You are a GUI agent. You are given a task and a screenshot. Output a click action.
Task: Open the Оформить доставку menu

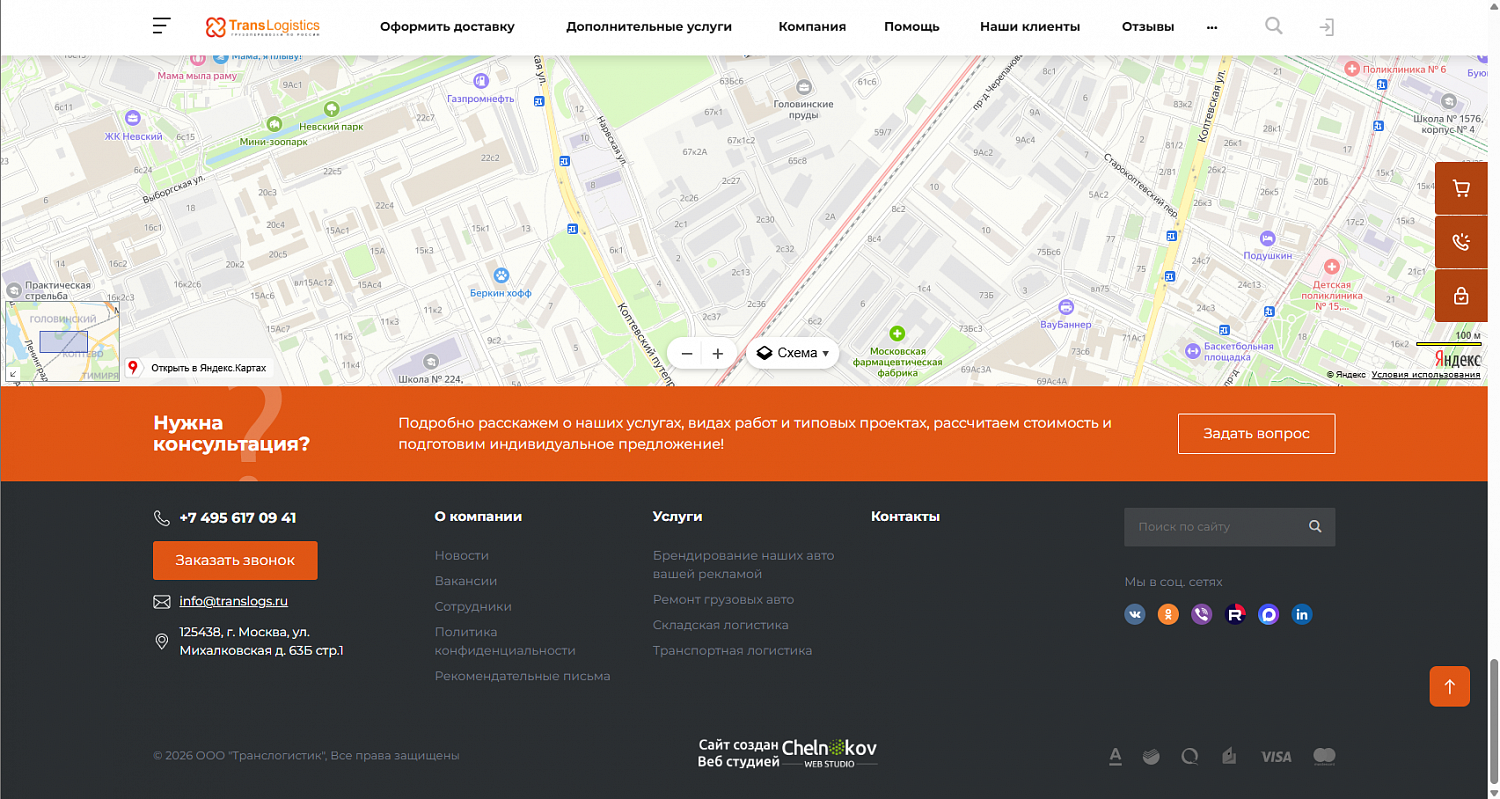447,27
